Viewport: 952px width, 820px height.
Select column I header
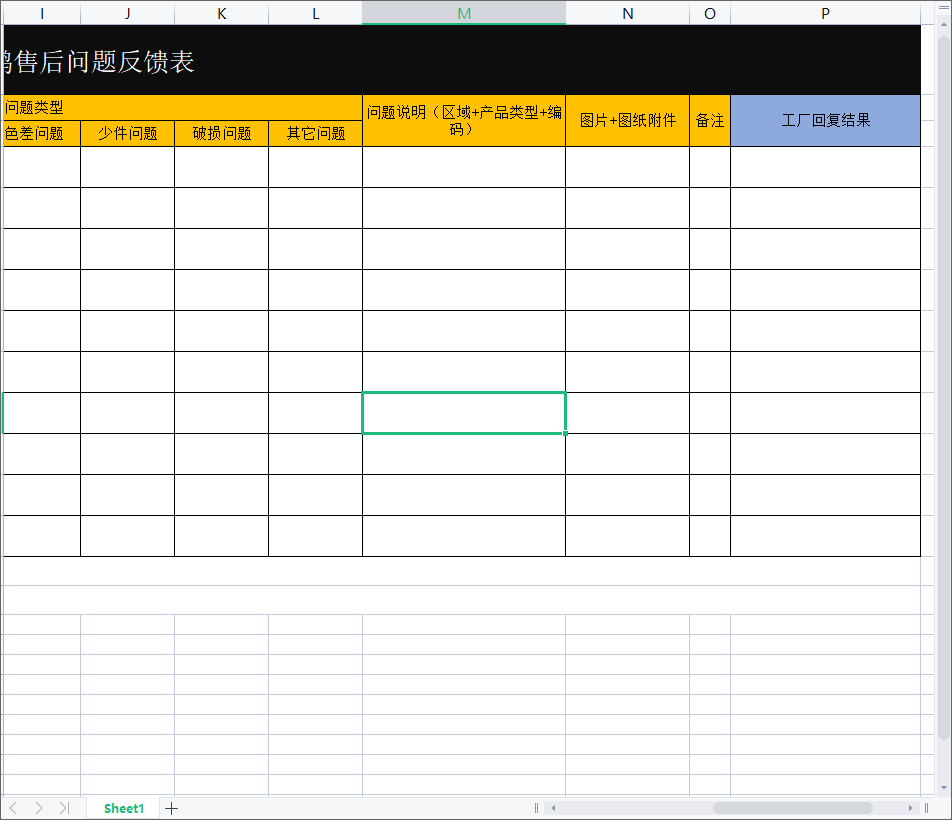[x=42, y=13]
